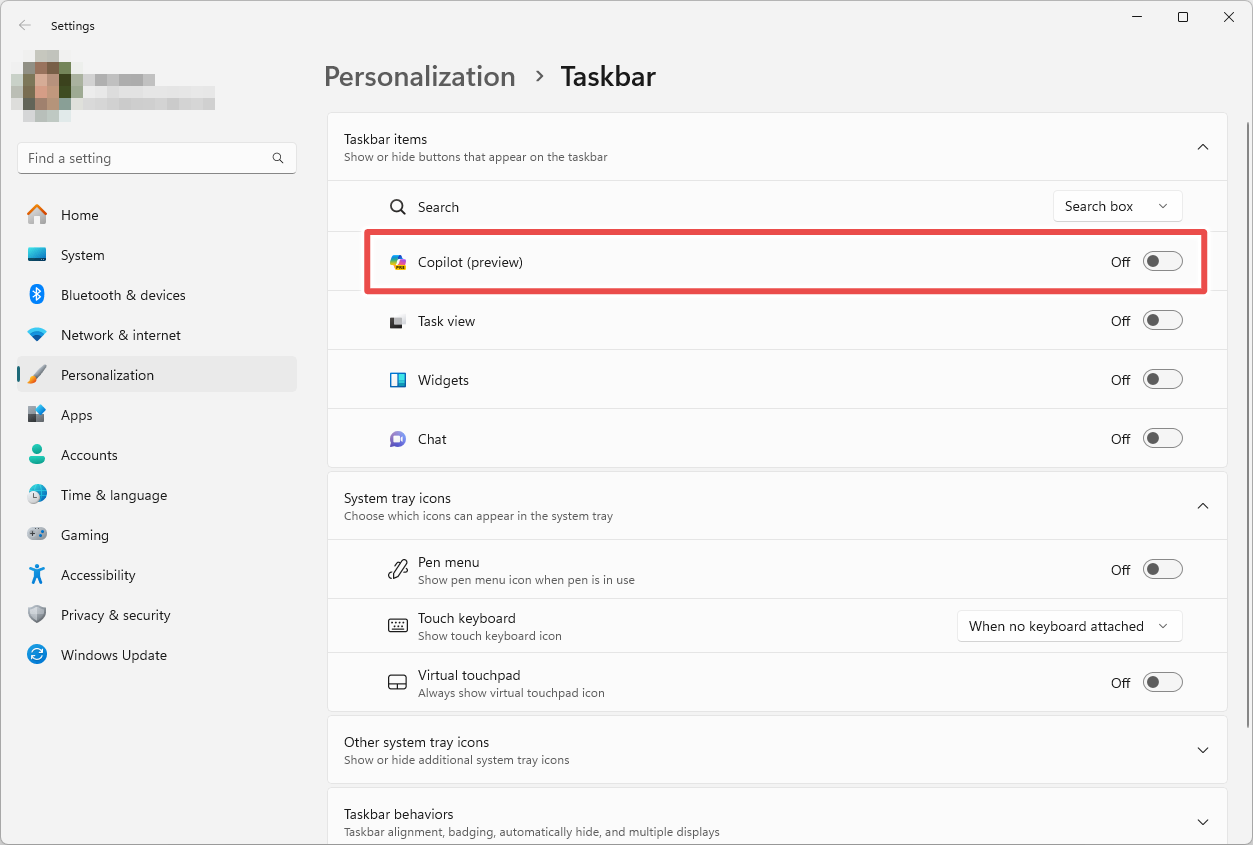Enable the Pen menu toggle

click(1163, 570)
